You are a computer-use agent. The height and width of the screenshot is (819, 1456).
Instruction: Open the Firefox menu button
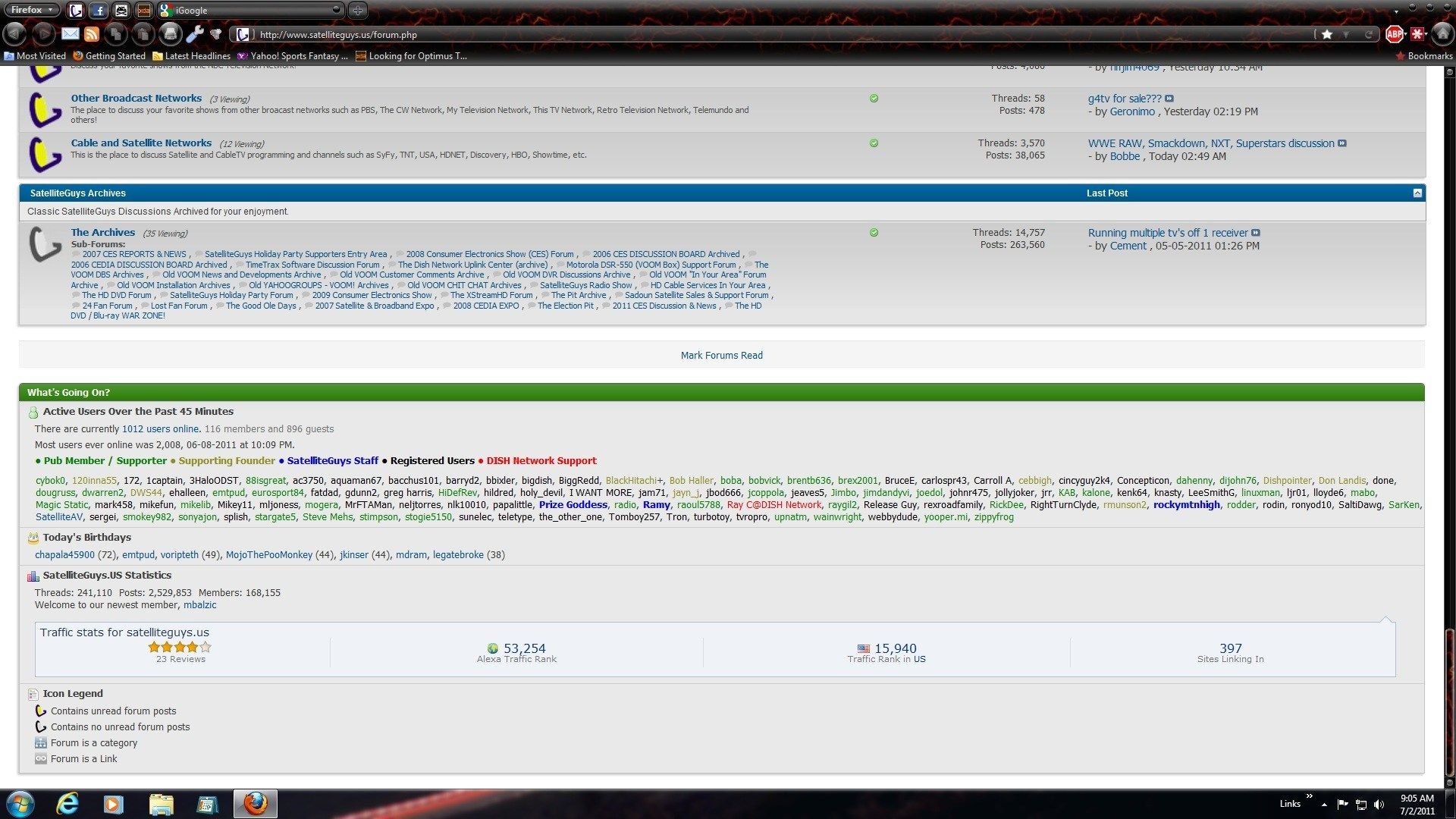(x=31, y=10)
